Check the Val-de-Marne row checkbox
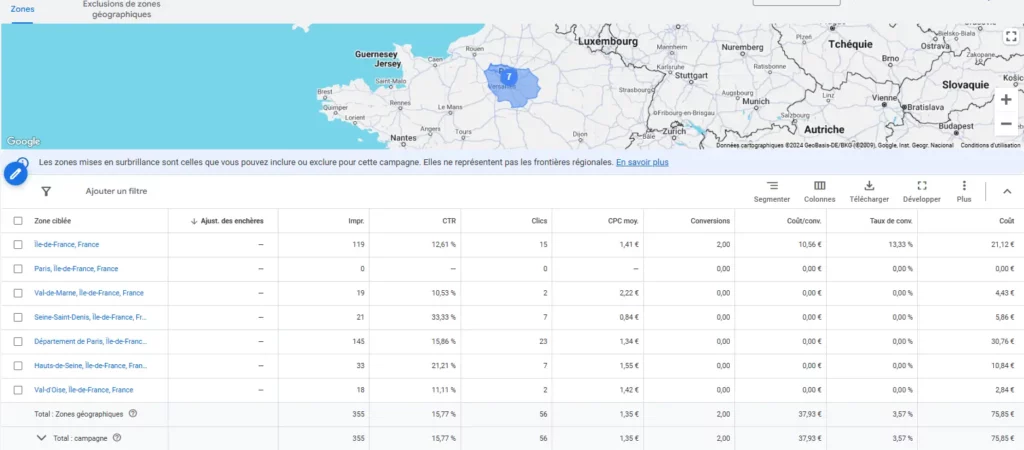 [18, 293]
